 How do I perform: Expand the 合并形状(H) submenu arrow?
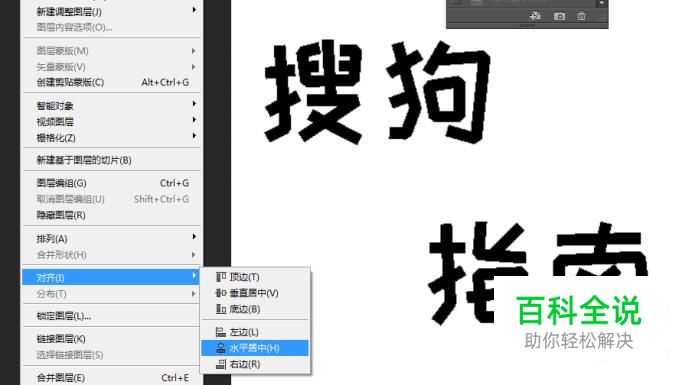click(x=194, y=255)
